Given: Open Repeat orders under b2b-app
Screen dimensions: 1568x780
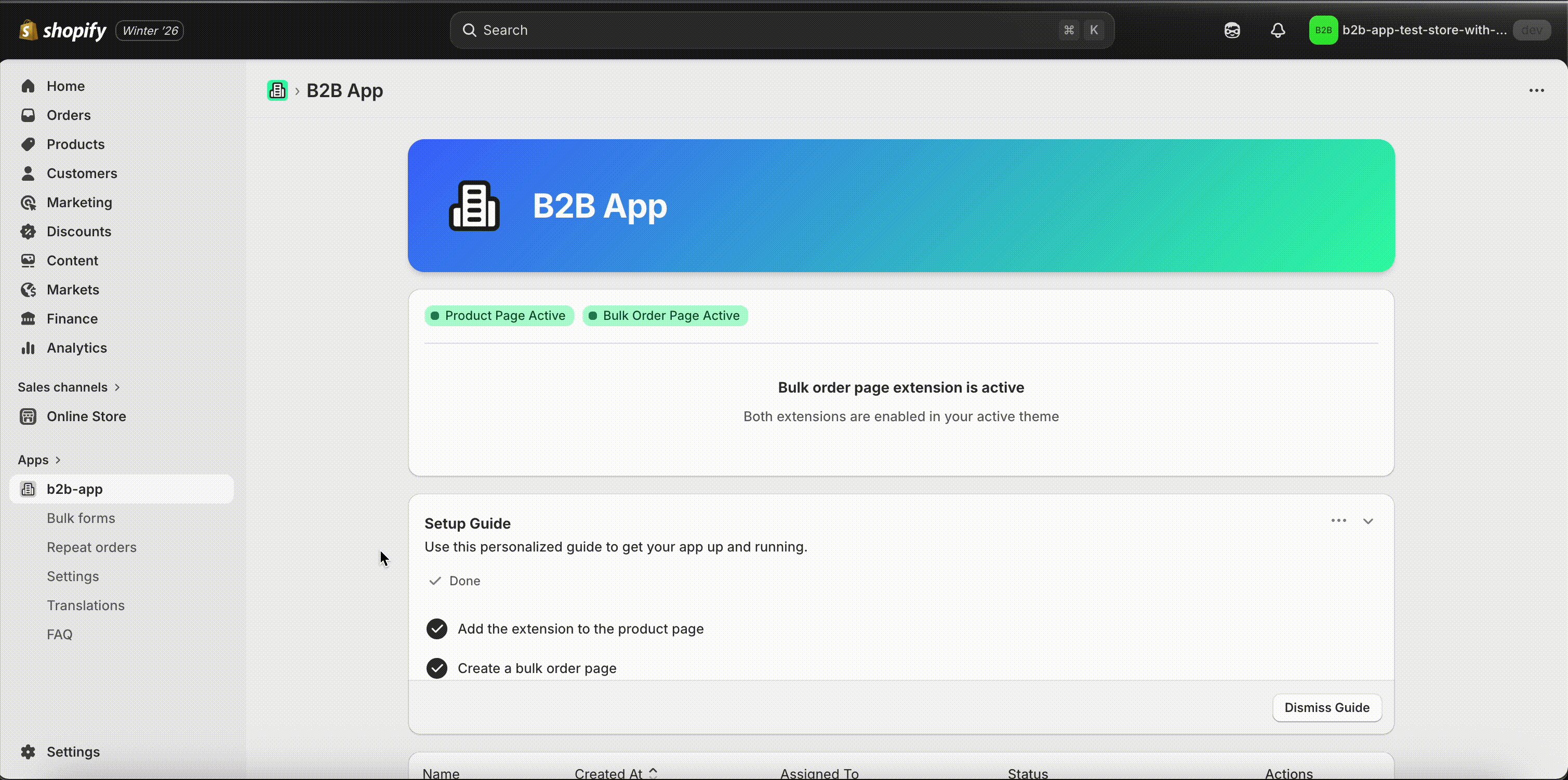Looking at the screenshot, I should pos(91,547).
